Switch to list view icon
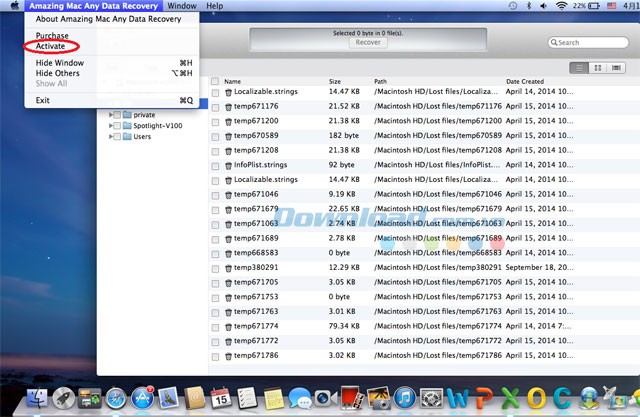This screenshot has width=640, height=417. 579,67
